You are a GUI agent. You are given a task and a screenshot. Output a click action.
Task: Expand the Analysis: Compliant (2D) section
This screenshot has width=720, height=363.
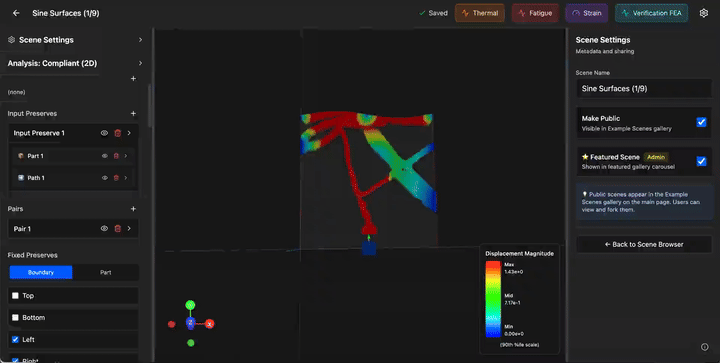pyautogui.click(x=141, y=63)
